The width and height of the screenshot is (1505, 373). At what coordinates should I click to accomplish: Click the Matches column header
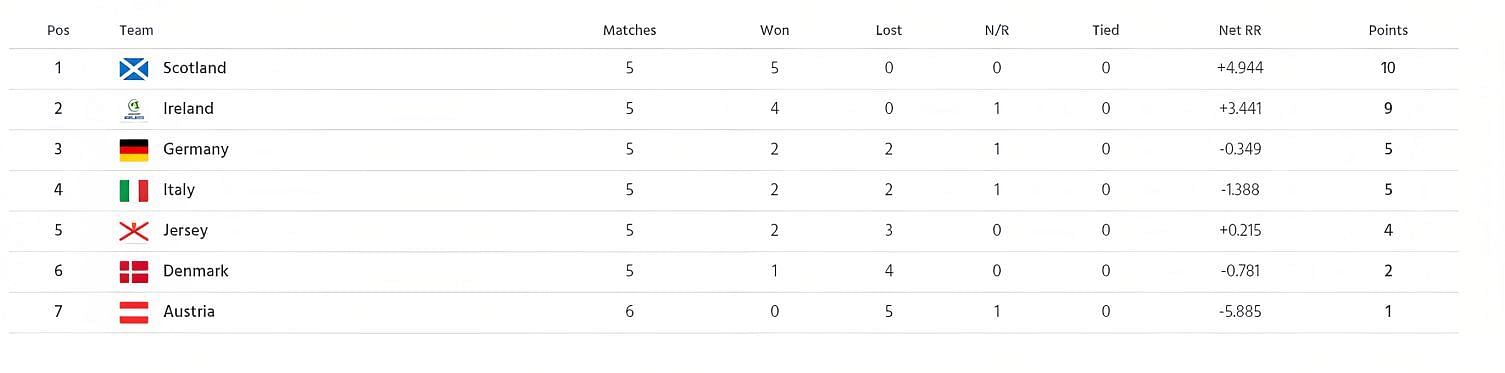629,30
